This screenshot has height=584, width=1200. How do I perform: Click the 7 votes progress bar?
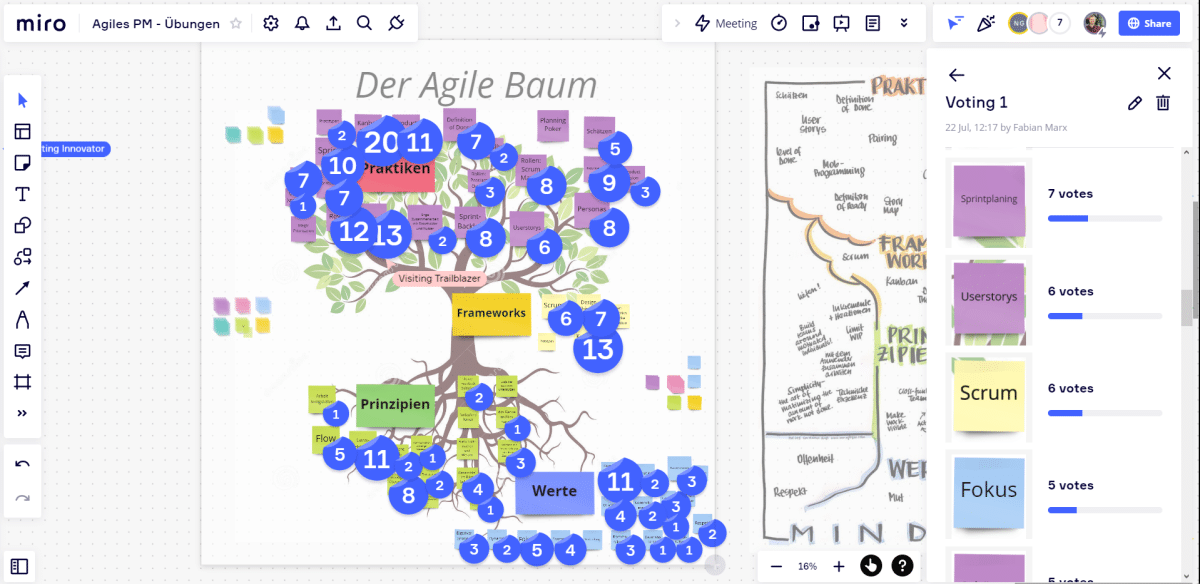pyautogui.click(x=1105, y=218)
